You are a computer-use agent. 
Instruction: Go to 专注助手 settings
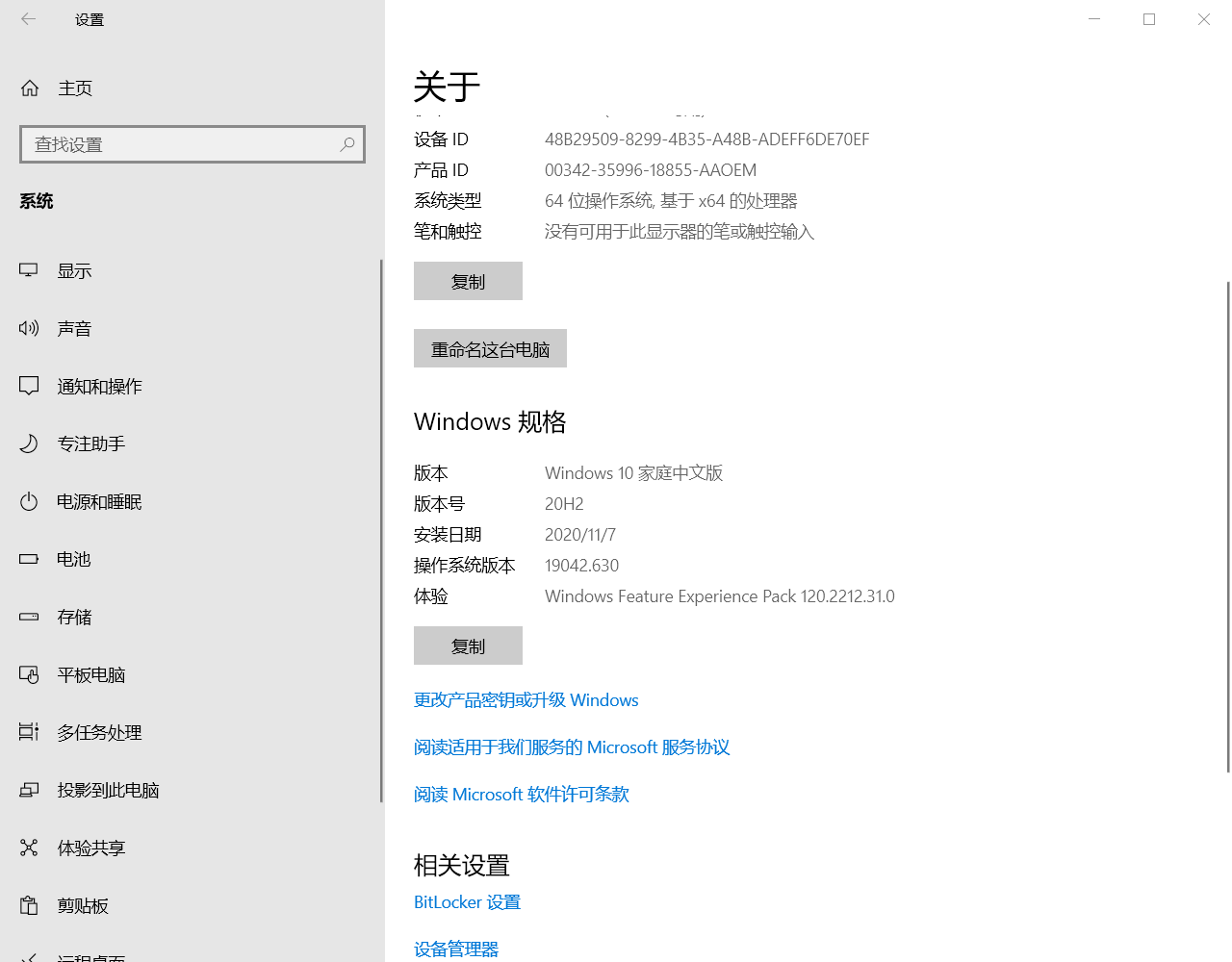pos(91,443)
